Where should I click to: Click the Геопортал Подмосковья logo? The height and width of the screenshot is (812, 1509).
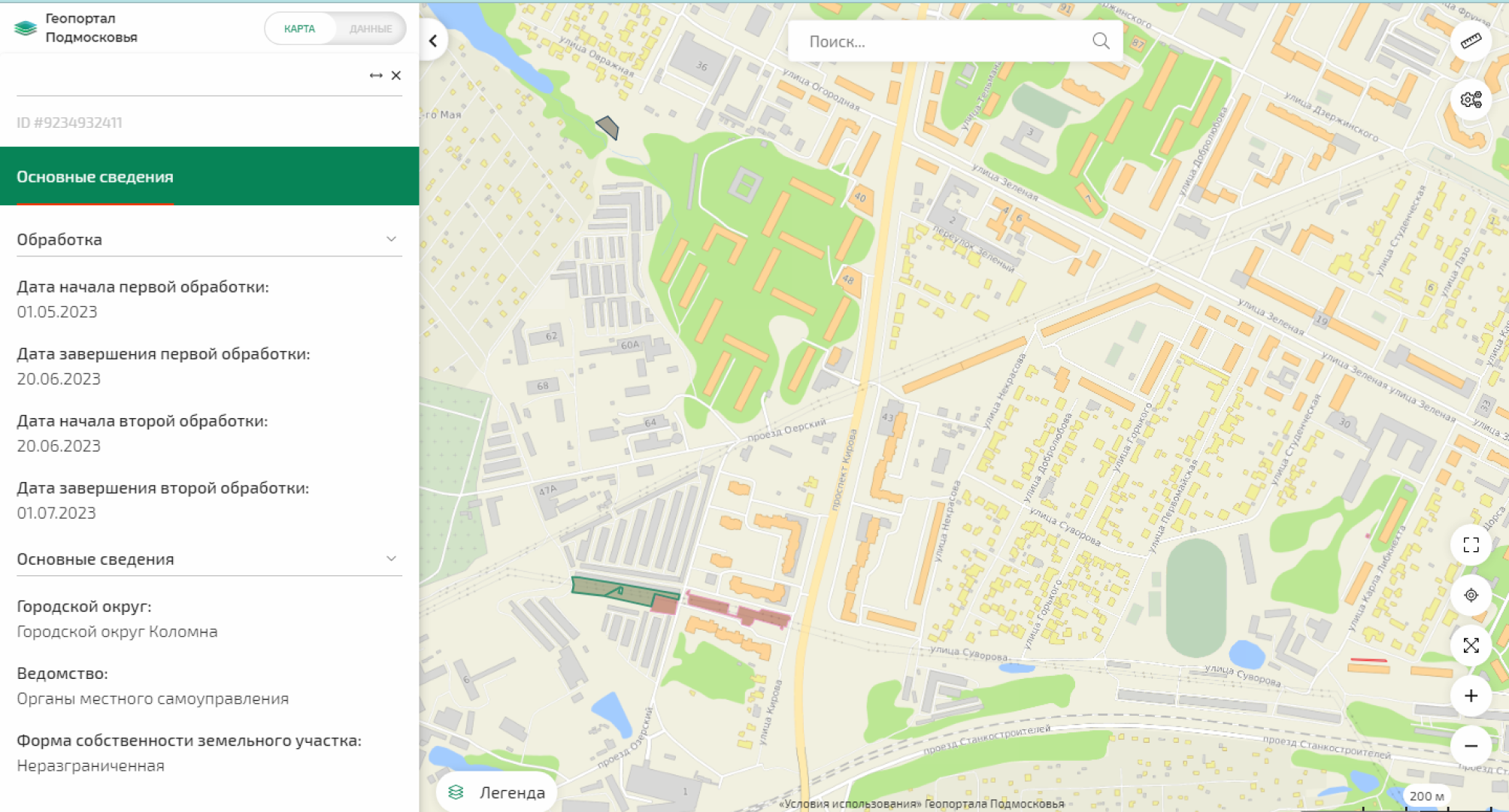pos(75,28)
